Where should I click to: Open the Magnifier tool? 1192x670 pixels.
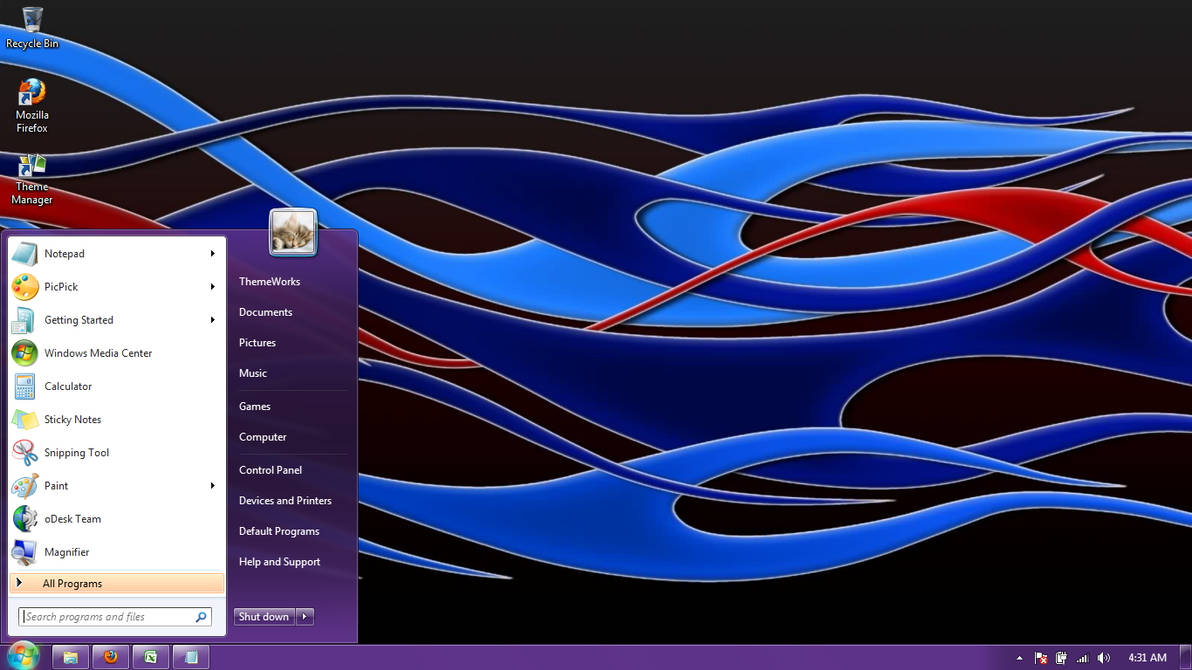pos(67,552)
